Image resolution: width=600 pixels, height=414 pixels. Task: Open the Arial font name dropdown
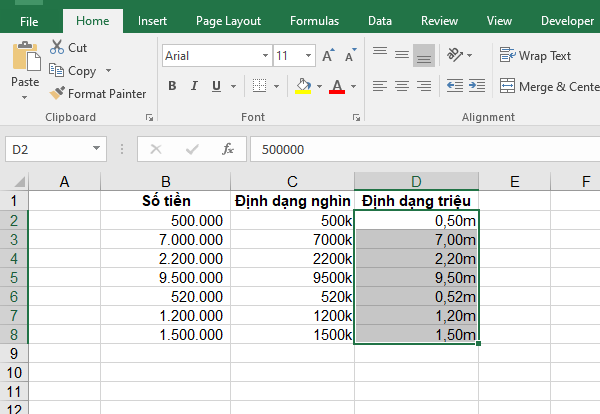click(x=264, y=56)
